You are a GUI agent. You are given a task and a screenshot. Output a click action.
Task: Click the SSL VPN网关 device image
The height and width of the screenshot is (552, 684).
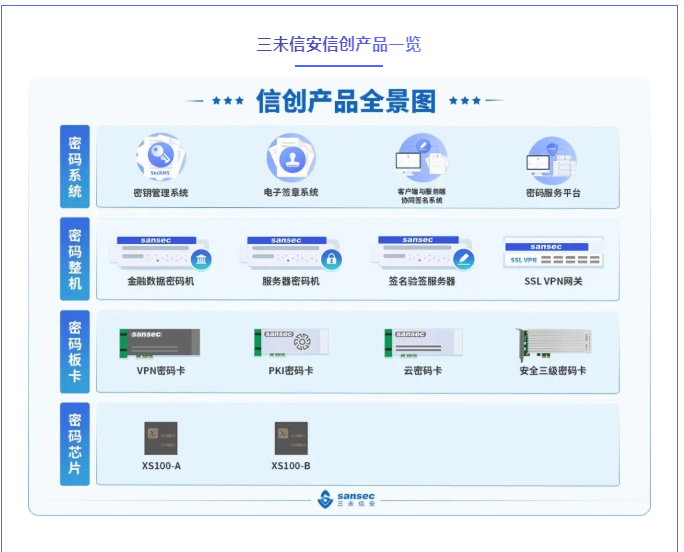[x=553, y=253]
